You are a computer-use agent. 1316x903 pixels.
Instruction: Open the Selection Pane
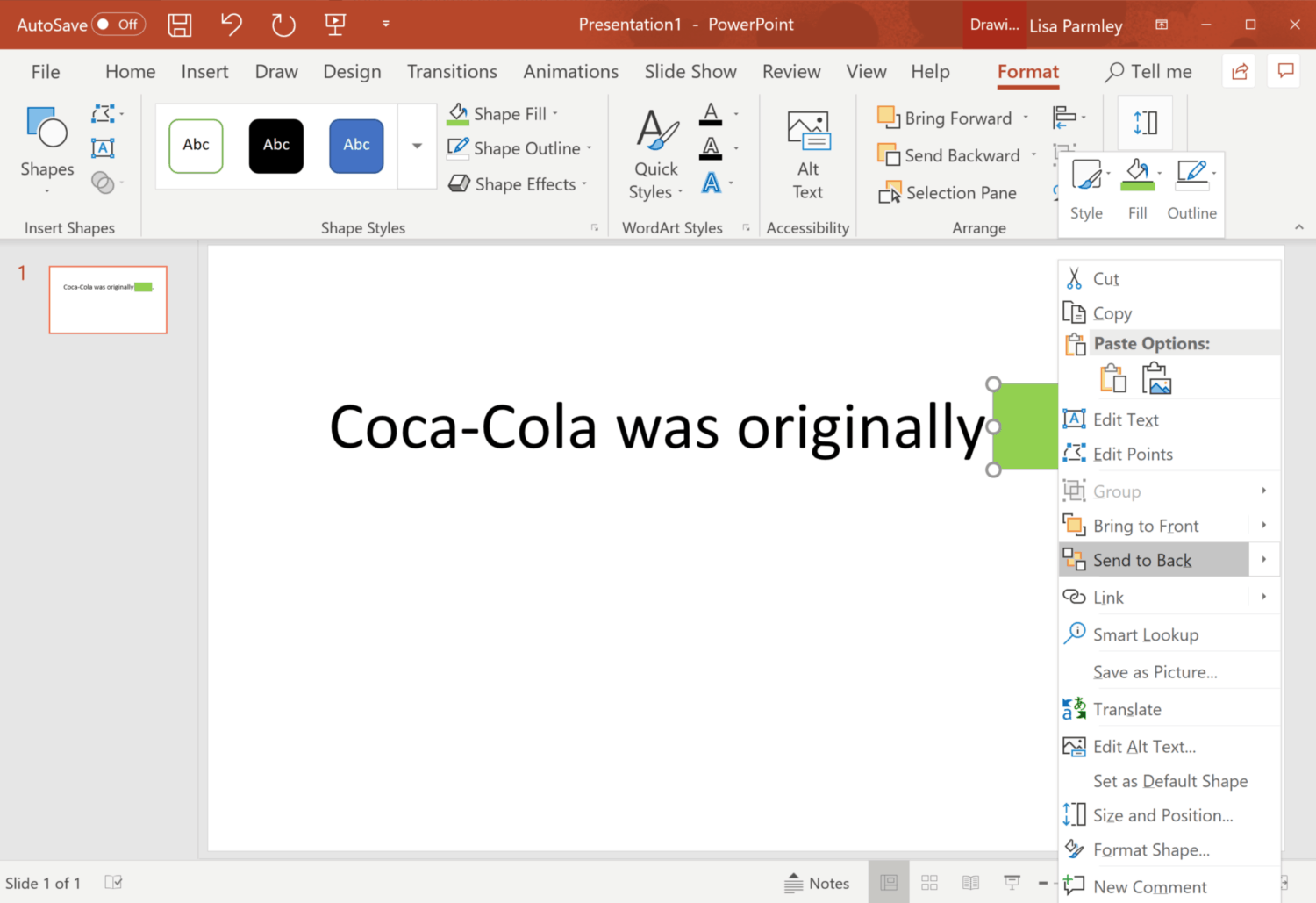948,192
